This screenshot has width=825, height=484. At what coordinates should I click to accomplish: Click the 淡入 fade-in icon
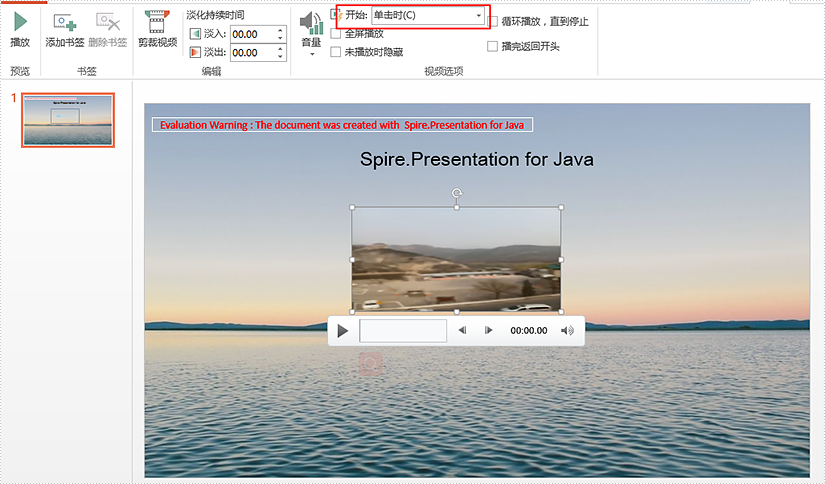[195, 34]
